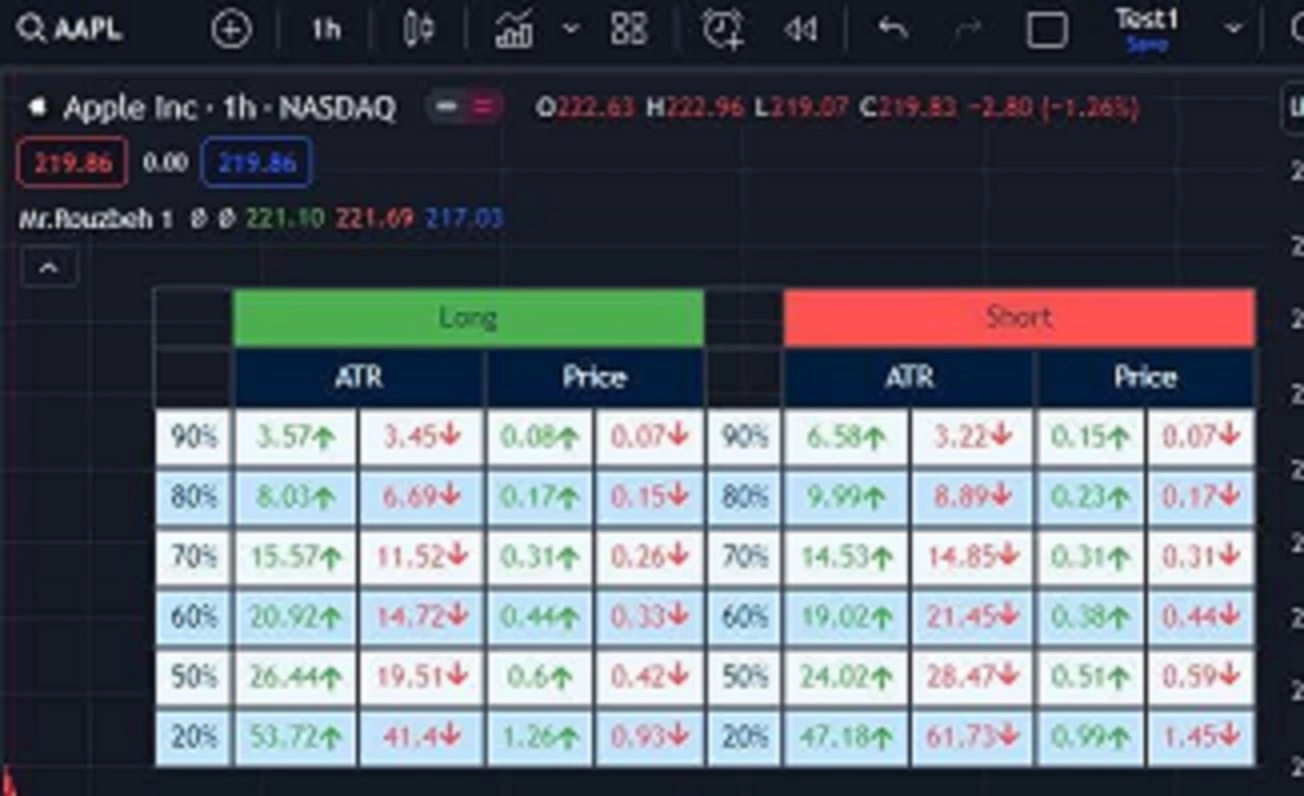Click the 1.45 down Price cell

click(x=1200, y=738)
